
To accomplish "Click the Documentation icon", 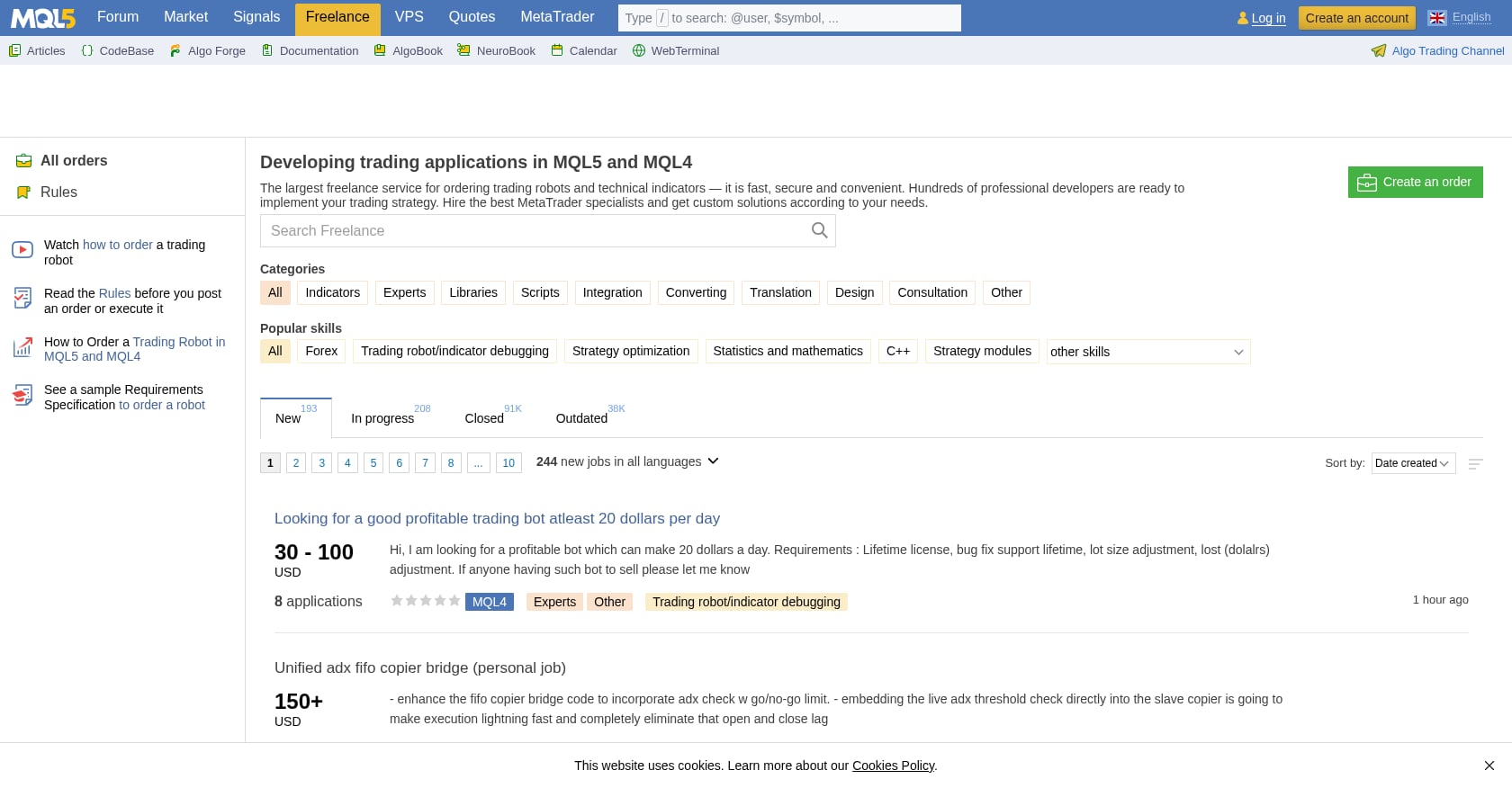I will click(x=267, y=50).
